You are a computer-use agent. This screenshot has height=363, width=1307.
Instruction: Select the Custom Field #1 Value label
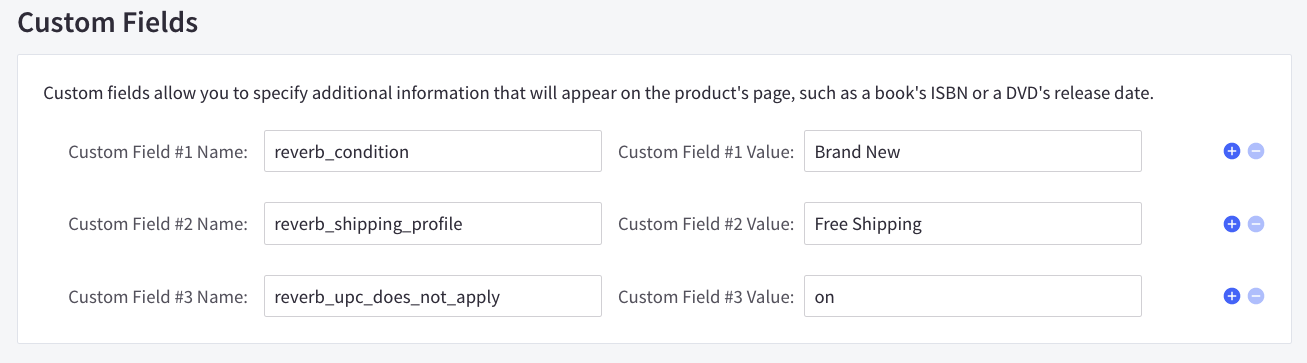pos(706,152)
